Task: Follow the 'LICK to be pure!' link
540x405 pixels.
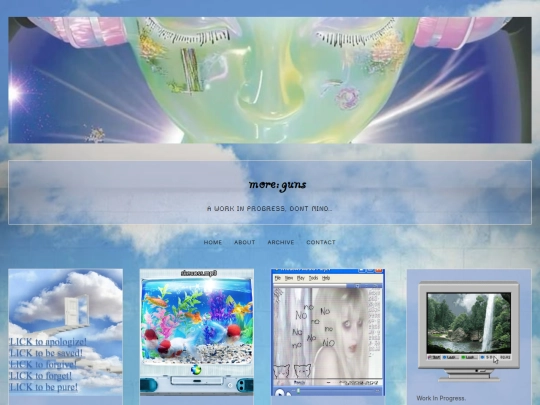Action: [x=43, y=387]
